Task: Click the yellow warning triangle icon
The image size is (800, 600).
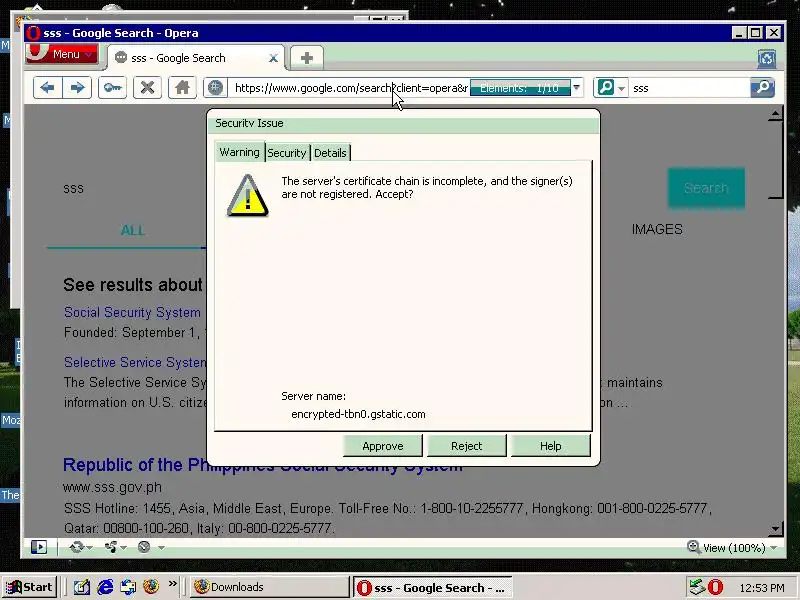Action: tap(247, 196)
